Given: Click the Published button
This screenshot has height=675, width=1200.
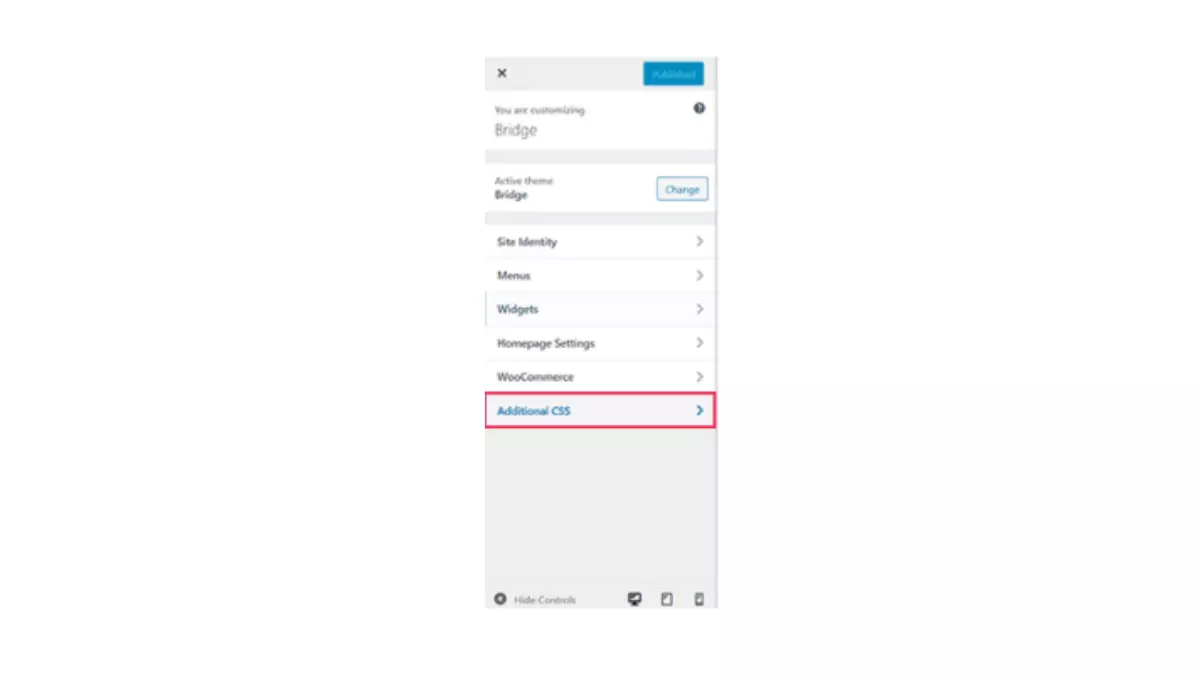Looking at the screenshot, I should coord(673,74).
